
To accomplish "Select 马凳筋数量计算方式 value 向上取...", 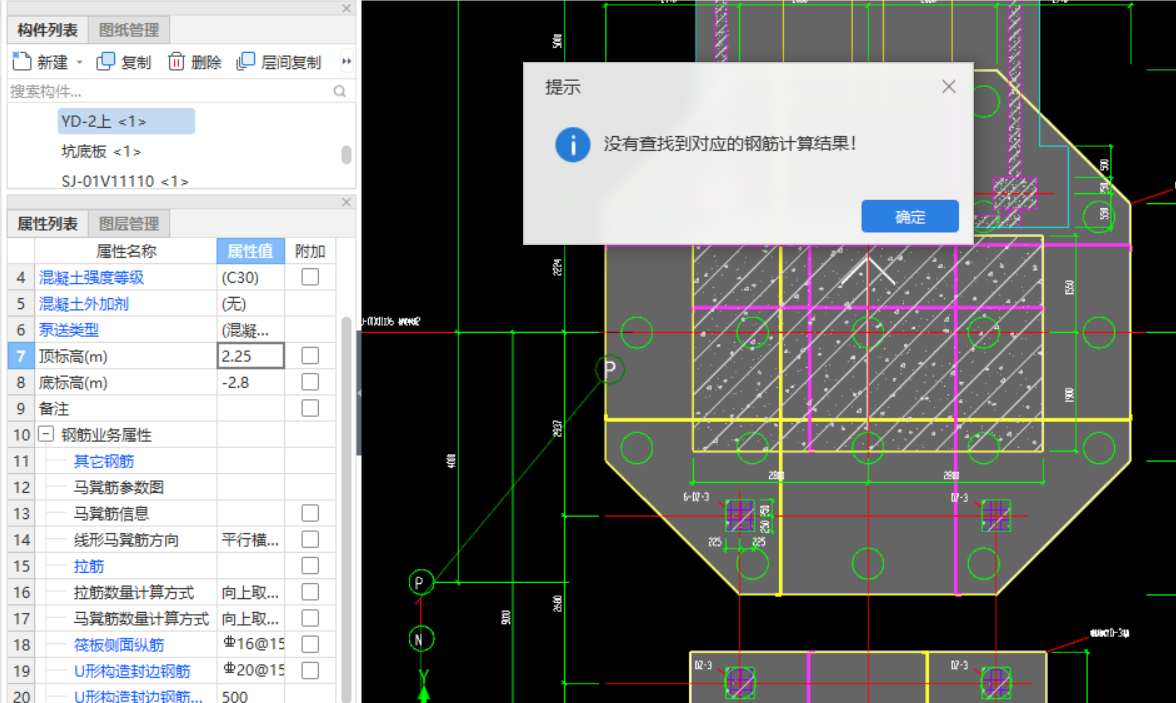I will (x=250, y=619).
